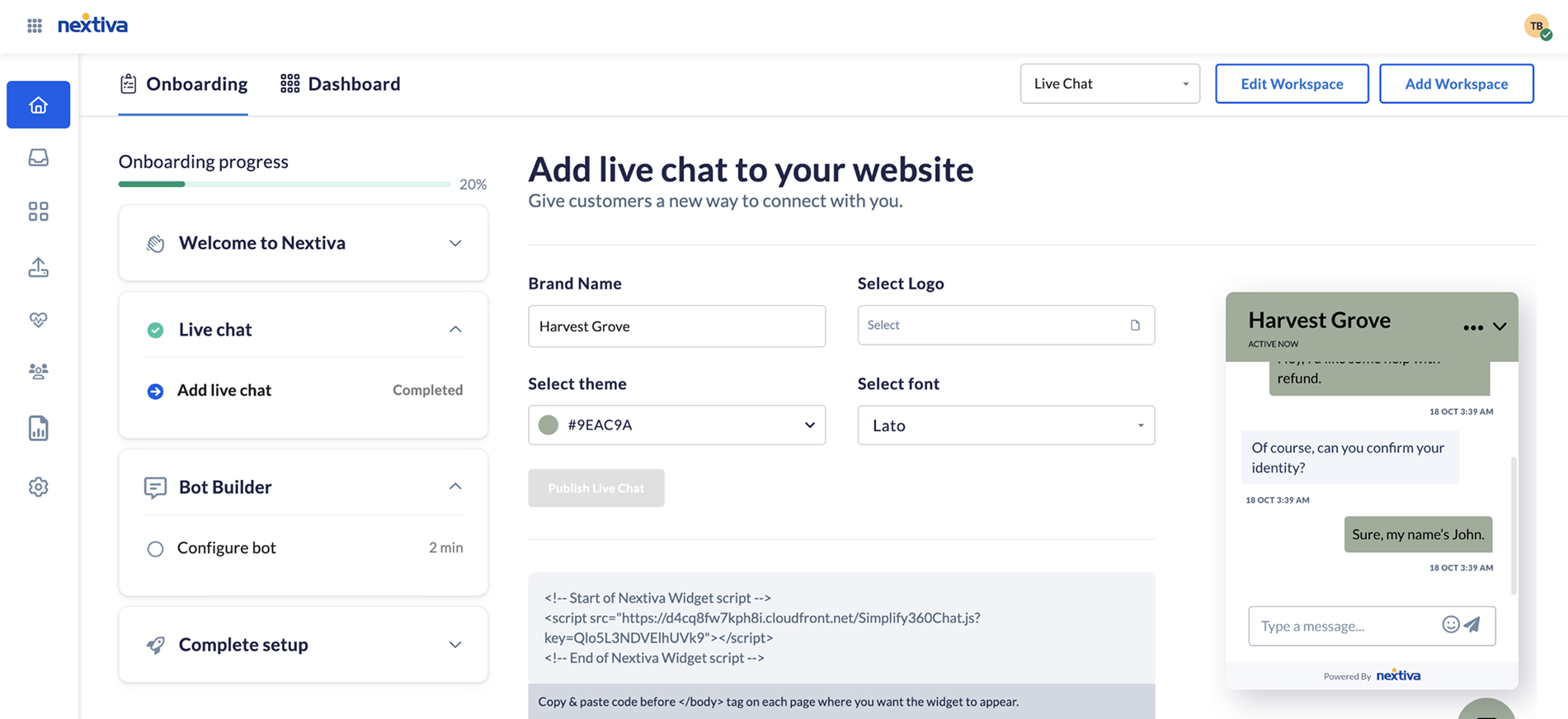The height and width of the screenshot is (719, 1568).
Task: Click the Add Workspace button
Action: pos(1456,84)
